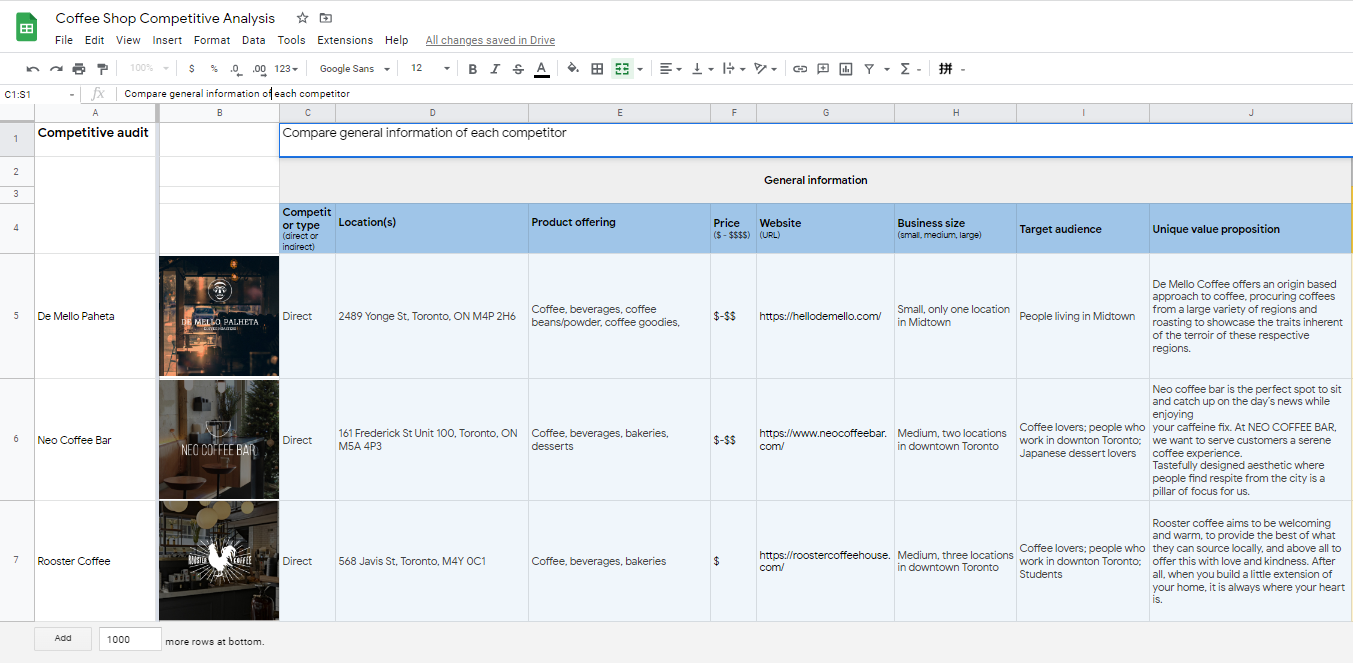Image resolution: width=1353 pixels, height=663 pixels.
Task: Click the General information merged header cell
Action: pyautogui.click(x=815, y=180)
